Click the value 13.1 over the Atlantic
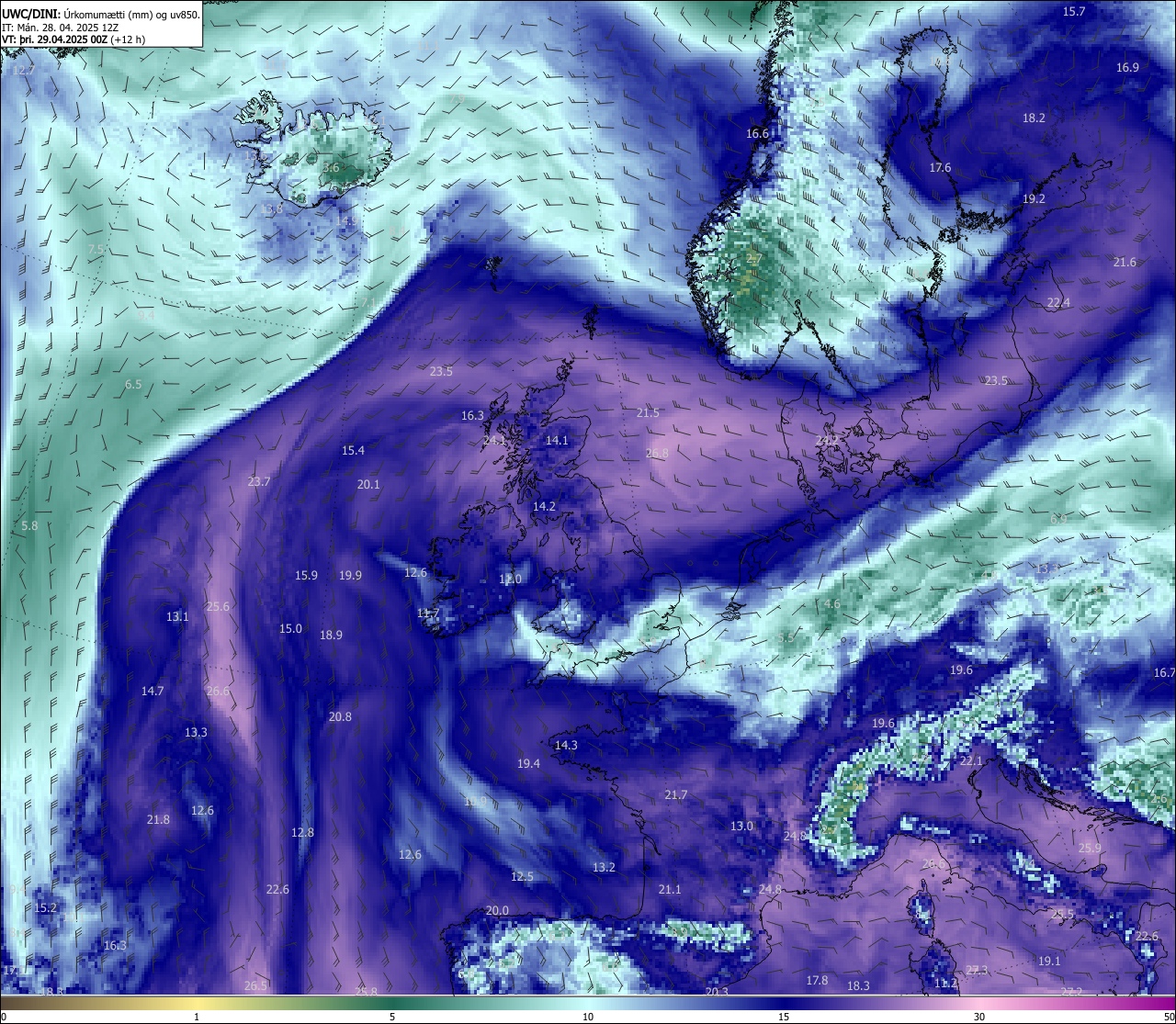This screenshot has width=1176, height=1024. (x=177, y=616)
